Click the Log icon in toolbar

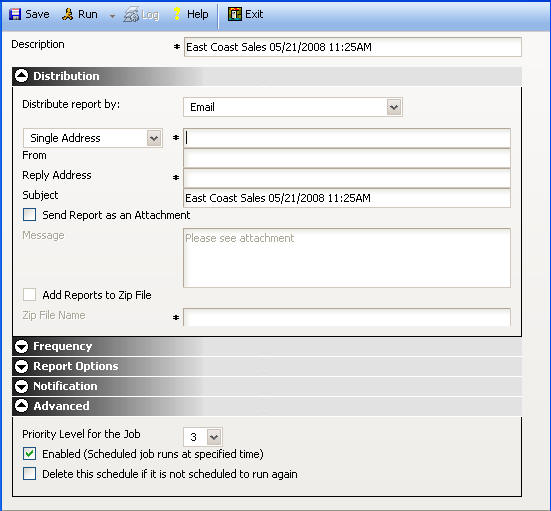point(131,15)
